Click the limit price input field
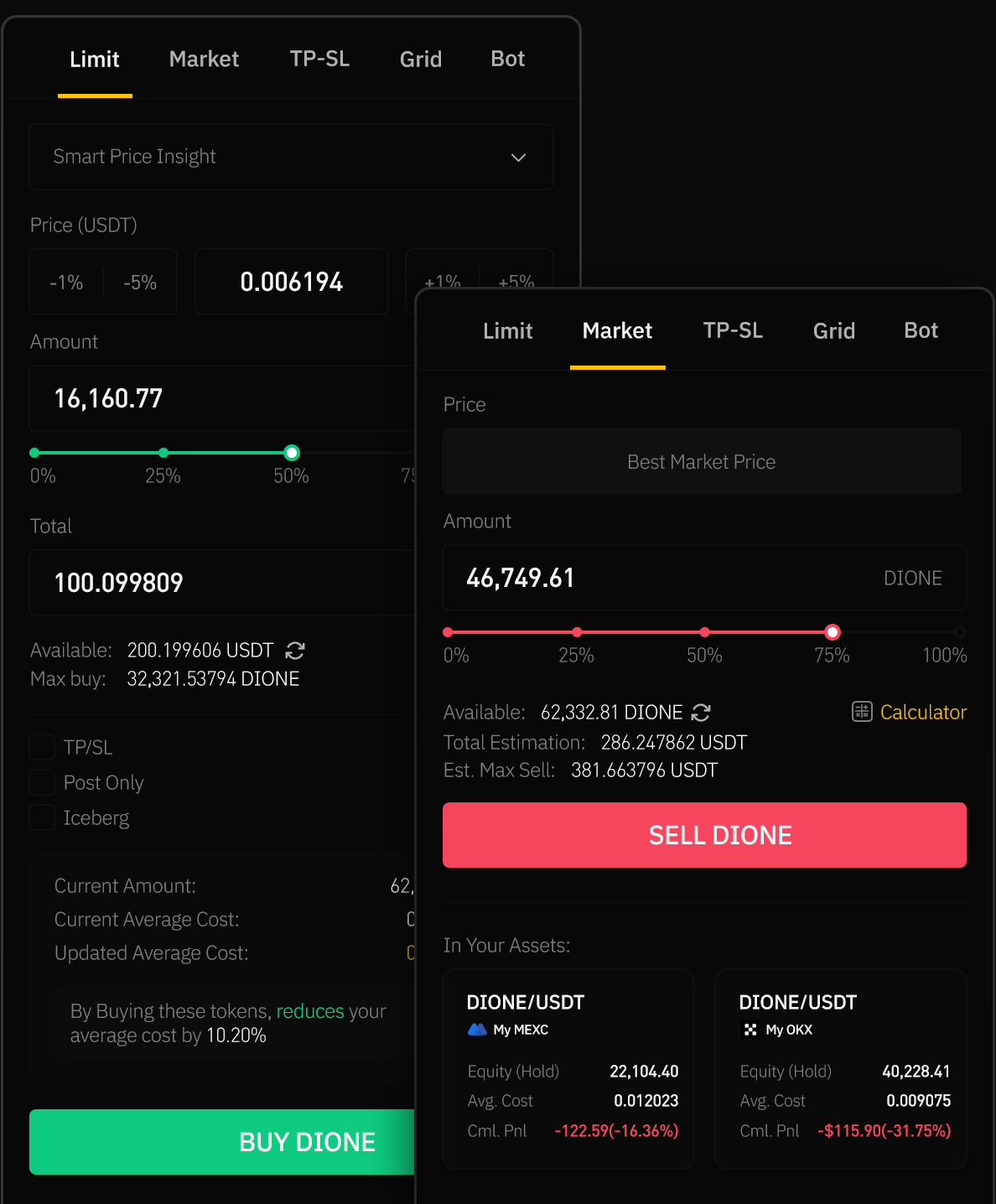The image size is (996, 1204). coord(291,282)
